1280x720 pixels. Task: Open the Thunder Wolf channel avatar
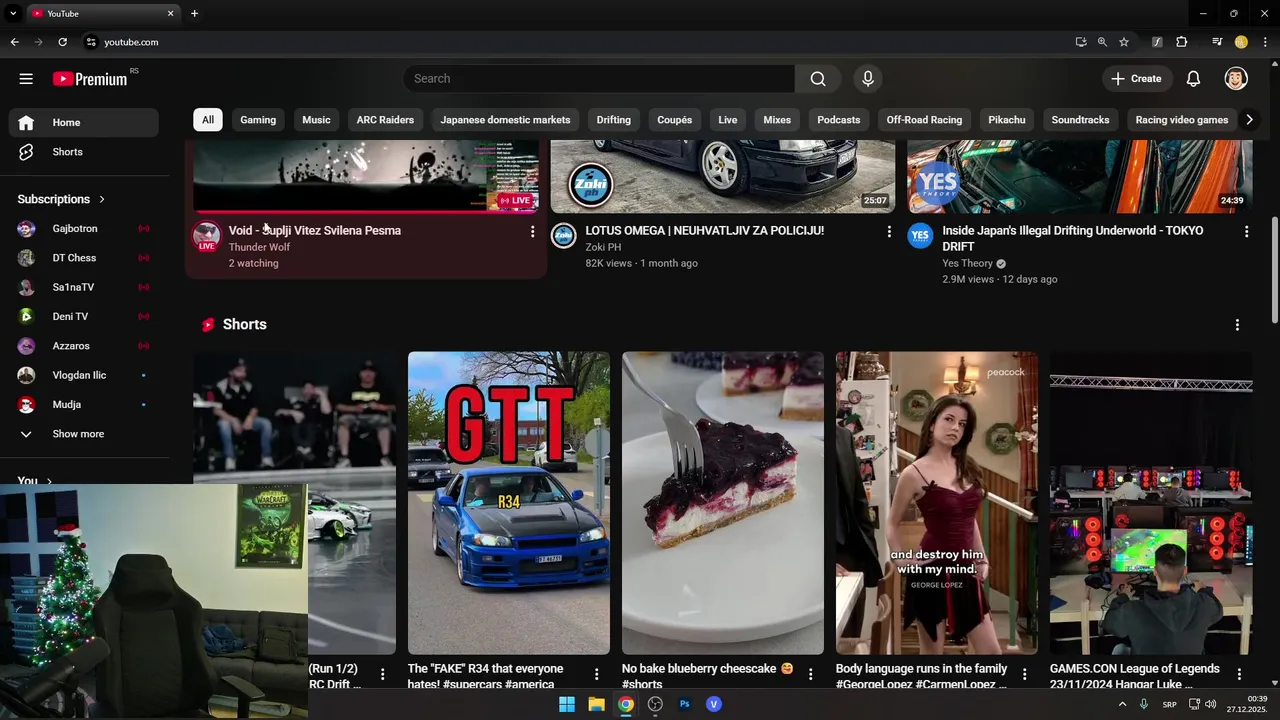pyautogui.click(x=207, y=237)
